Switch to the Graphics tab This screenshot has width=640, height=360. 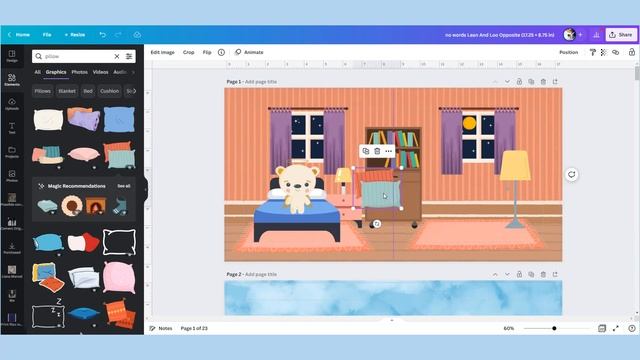click(56, 72)
